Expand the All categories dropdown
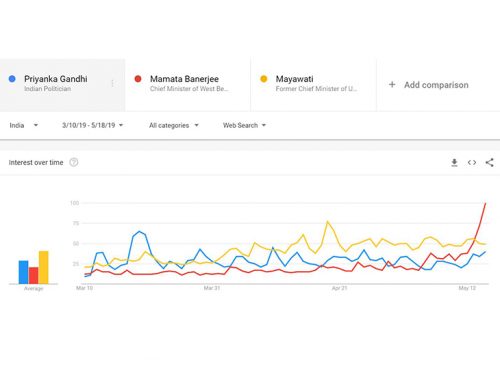 point(174,125)
